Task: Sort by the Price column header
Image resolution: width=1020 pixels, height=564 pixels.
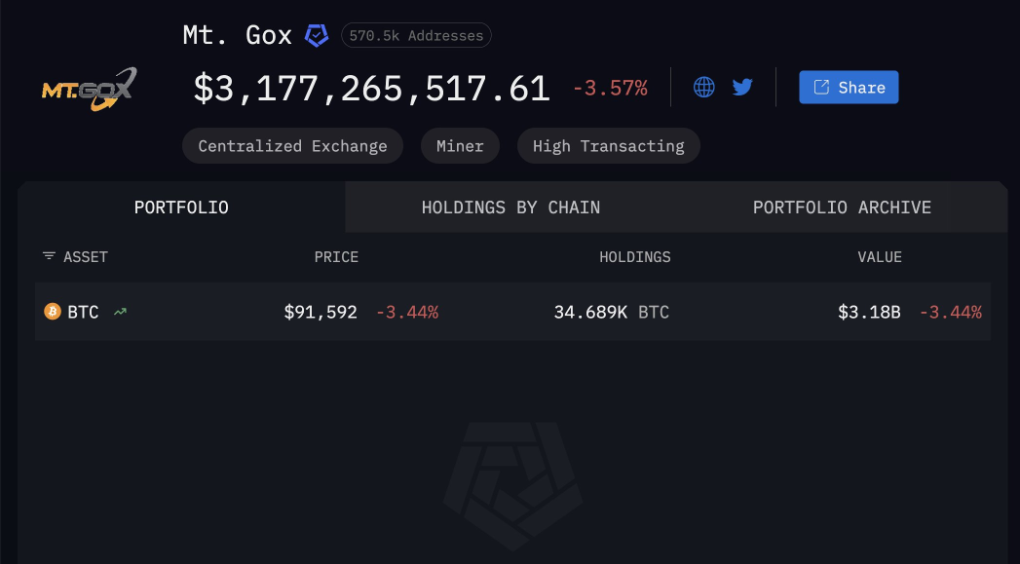Action: [336, 257]
